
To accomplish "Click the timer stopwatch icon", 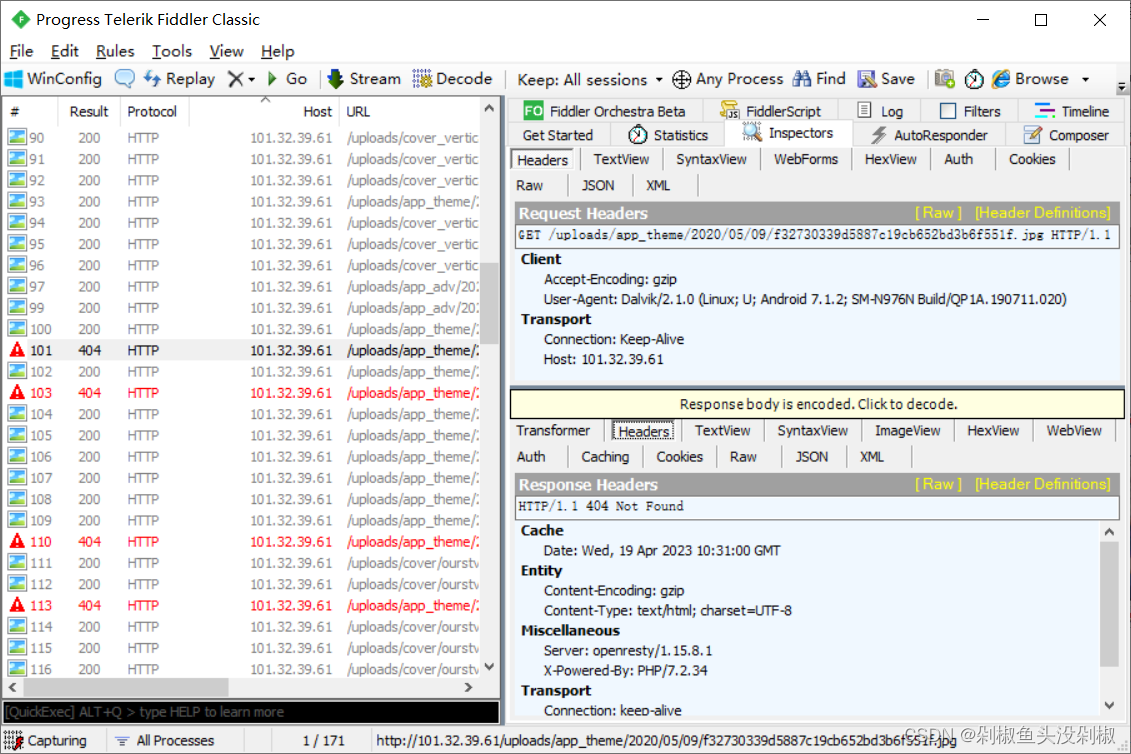I will 974,79.
